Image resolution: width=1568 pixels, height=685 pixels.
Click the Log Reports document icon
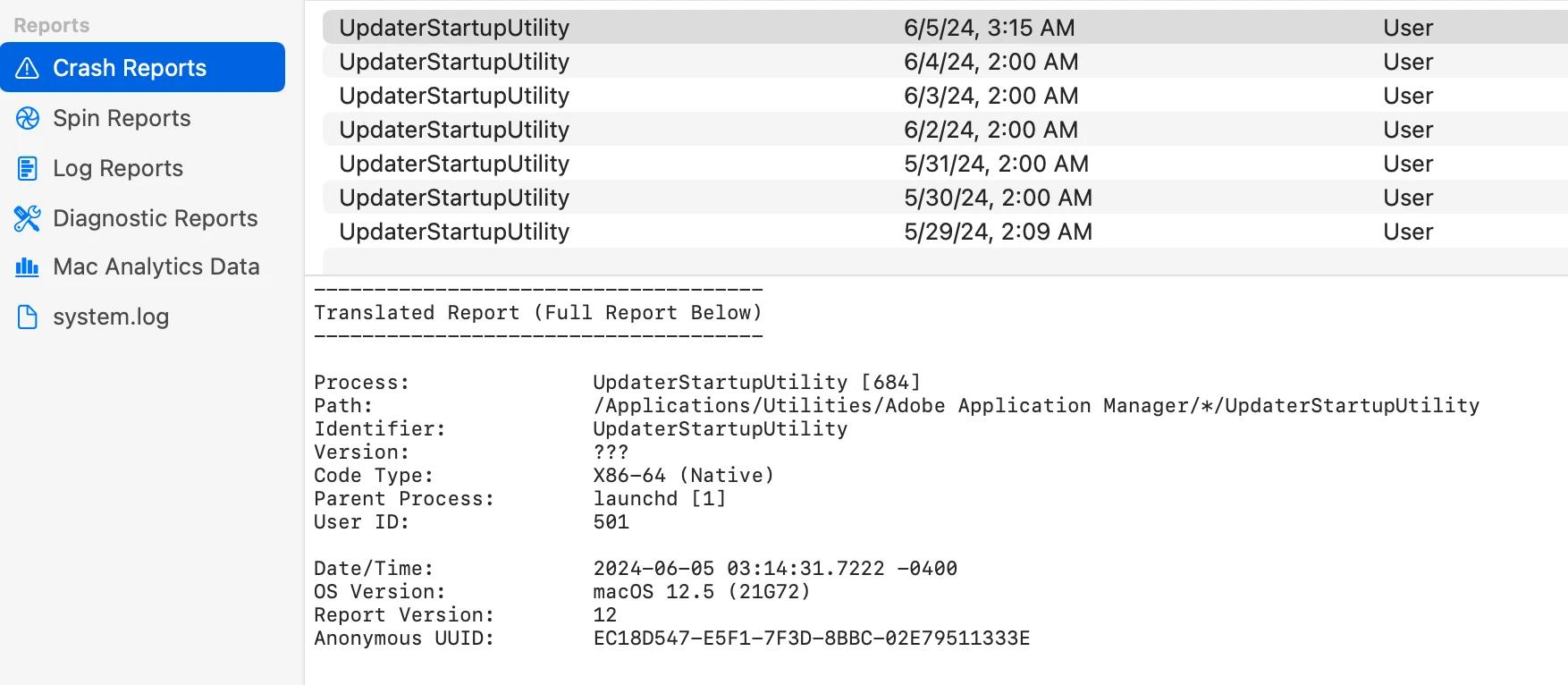(28, 168)
